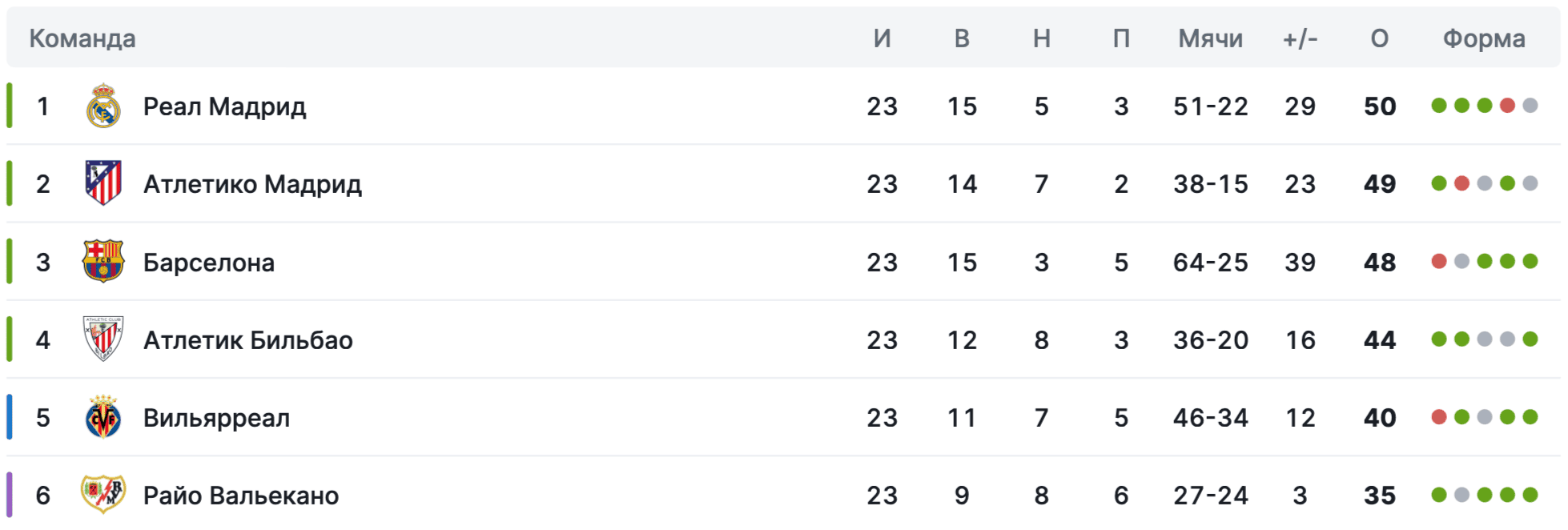Viewport: 1568px width, 530px height.
Task: Click the Athletic Bilbao club crest
Action: point(103,339)
